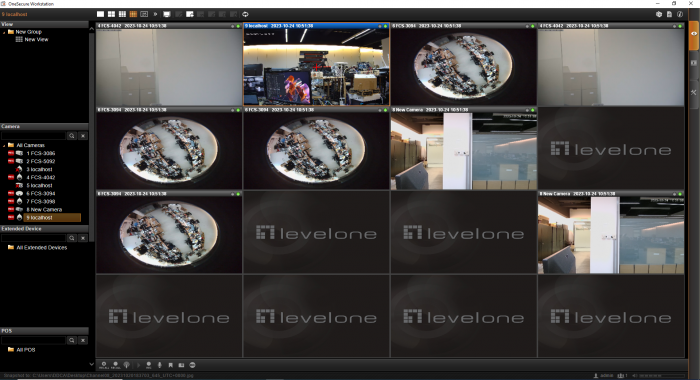Click into the POS search field

(x=33, y=340)
